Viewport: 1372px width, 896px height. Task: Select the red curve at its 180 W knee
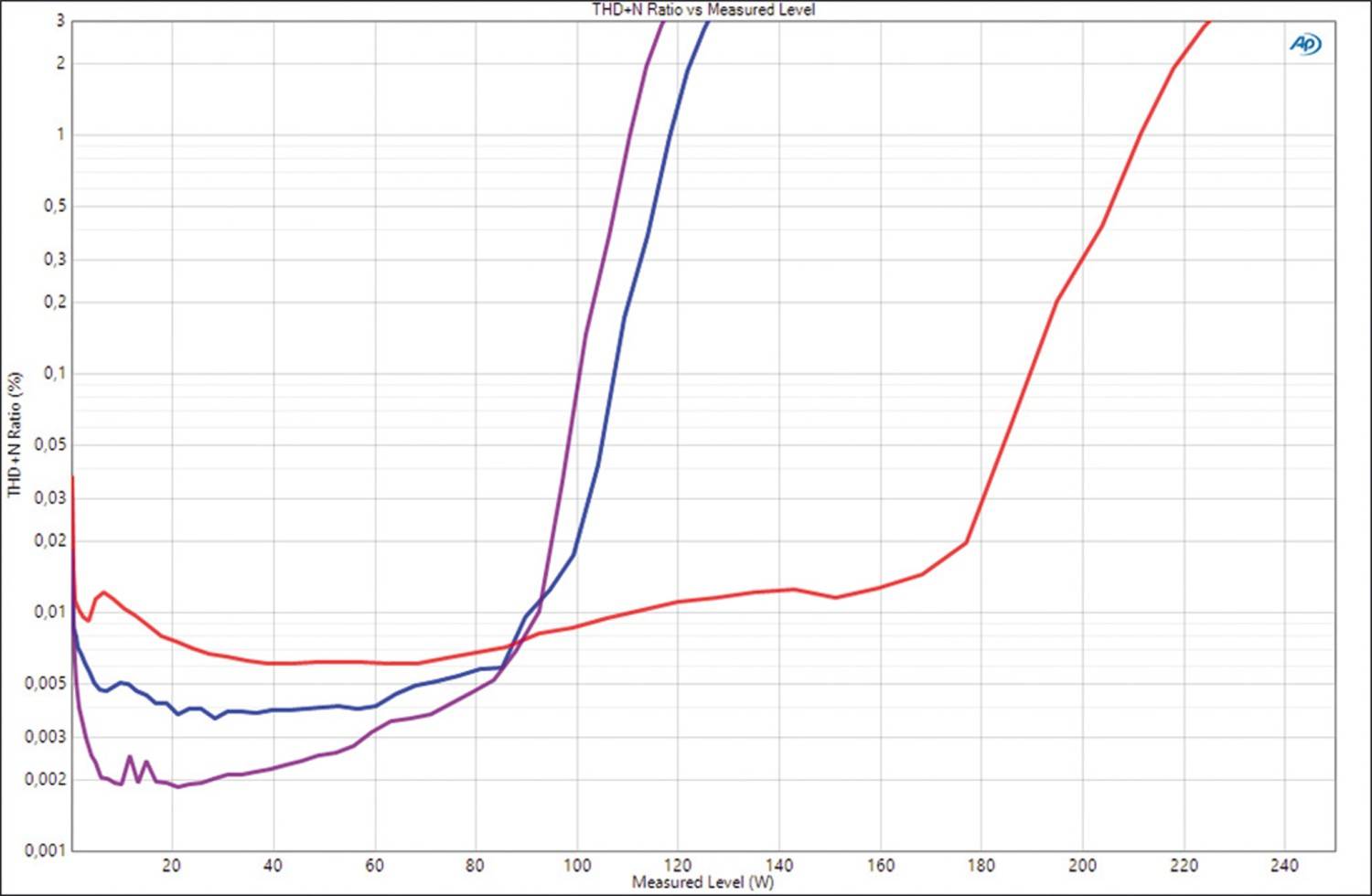point(966,543)
